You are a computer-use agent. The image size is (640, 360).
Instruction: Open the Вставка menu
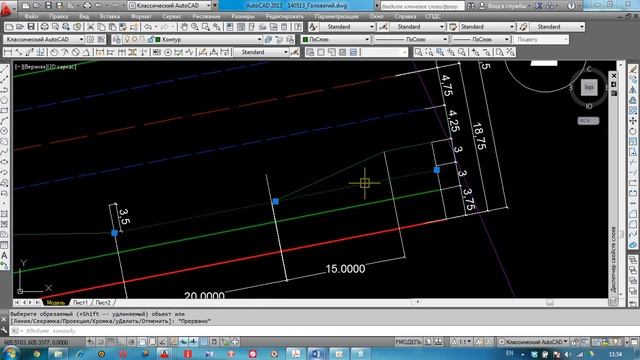pyautogui.click(x=109, y=17)
